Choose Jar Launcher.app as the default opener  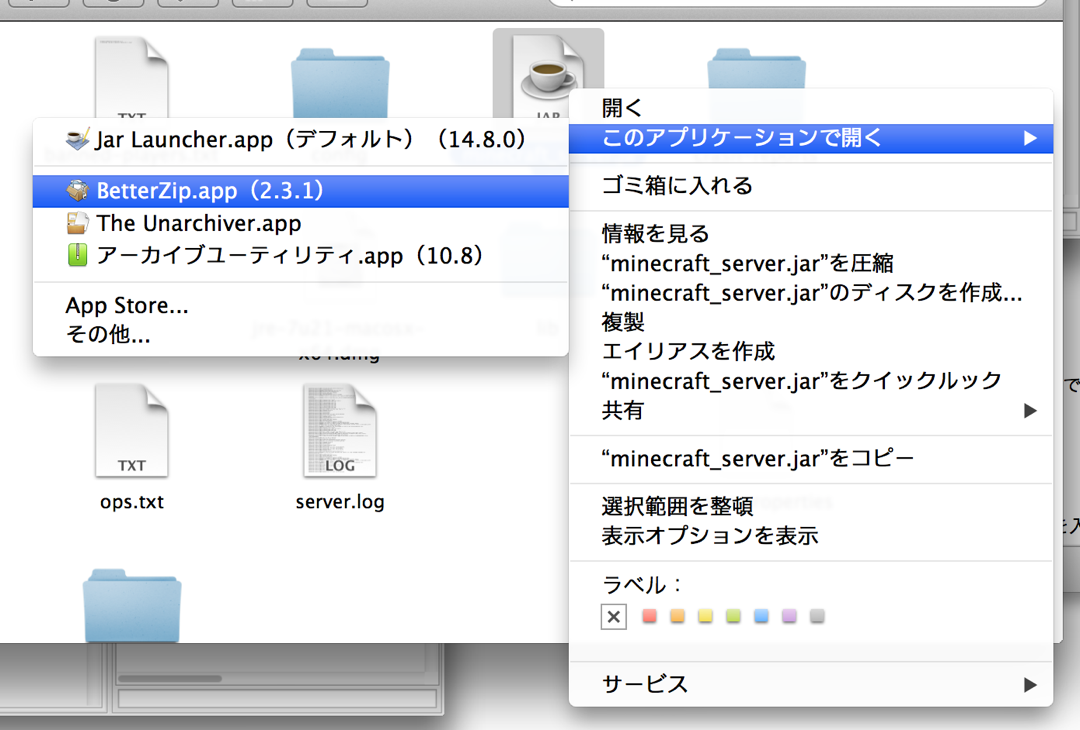pyautogui.click(x=300, y=140)
